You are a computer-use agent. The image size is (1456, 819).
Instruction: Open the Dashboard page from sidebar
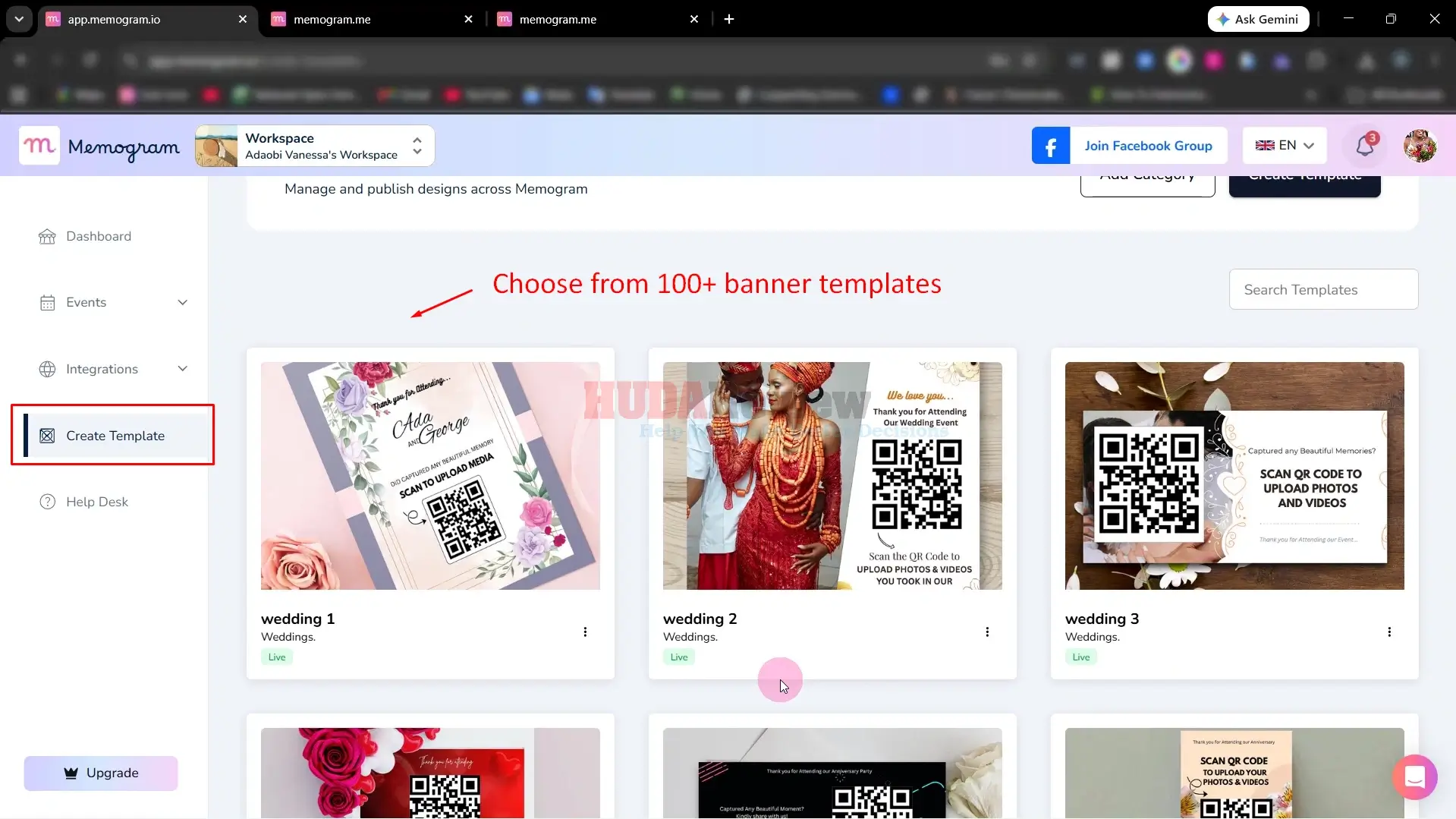pos(99,236)
